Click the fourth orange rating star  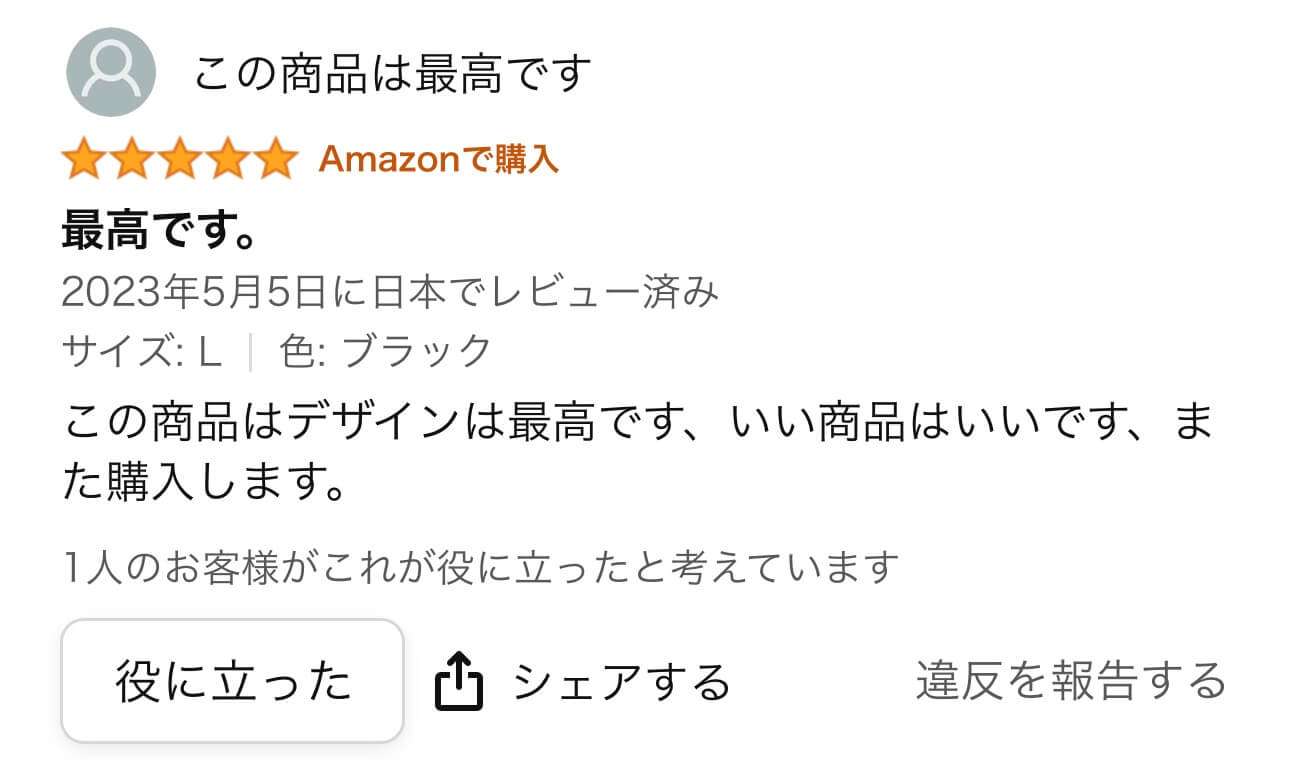click(227, 160)
